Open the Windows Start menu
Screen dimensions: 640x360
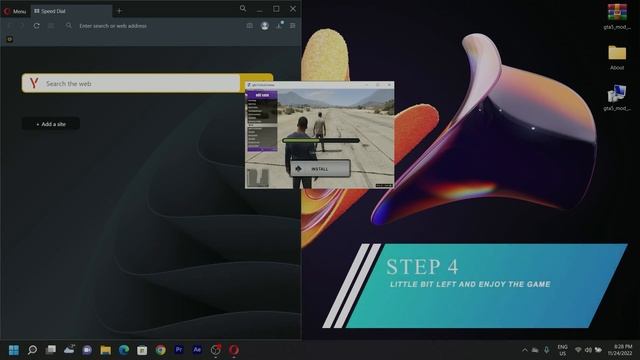point(14,350)
